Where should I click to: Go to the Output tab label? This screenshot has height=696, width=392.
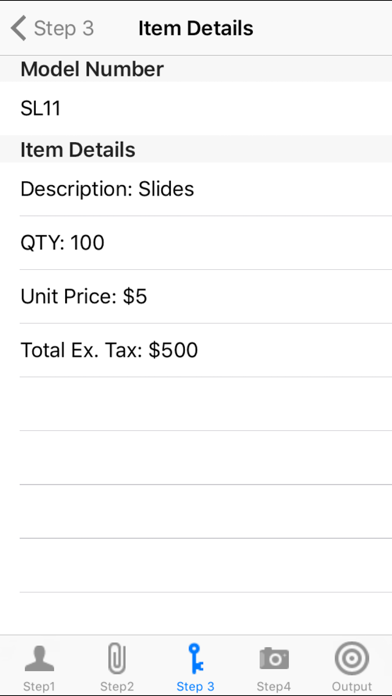(x=352, y=686)
